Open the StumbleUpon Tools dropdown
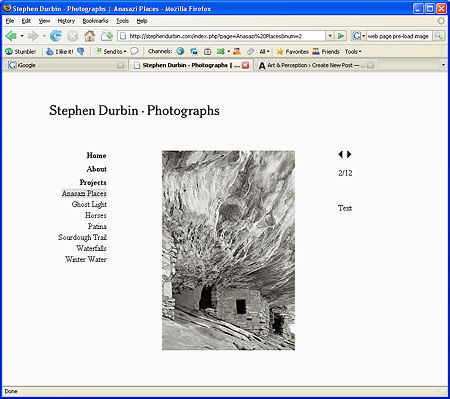 tap(353, 51)
